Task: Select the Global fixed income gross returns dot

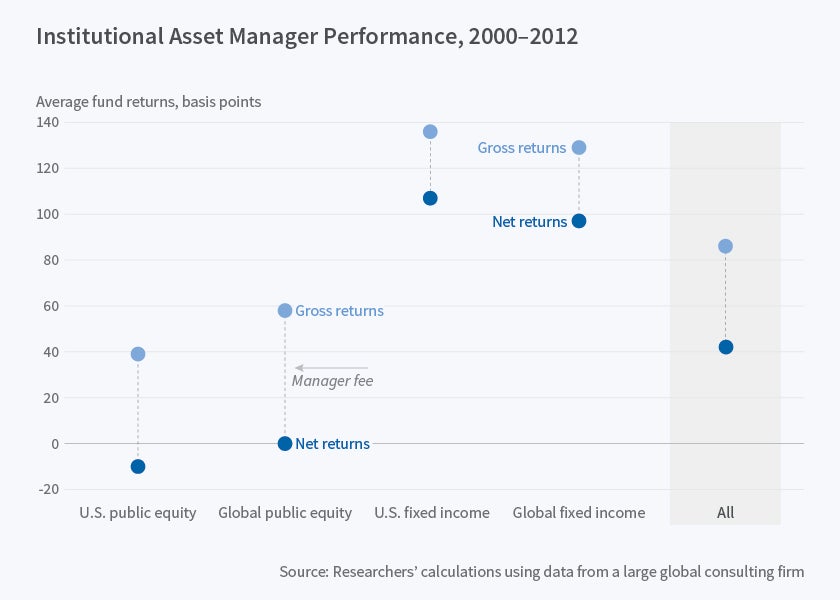Action: tap(579, 148)
